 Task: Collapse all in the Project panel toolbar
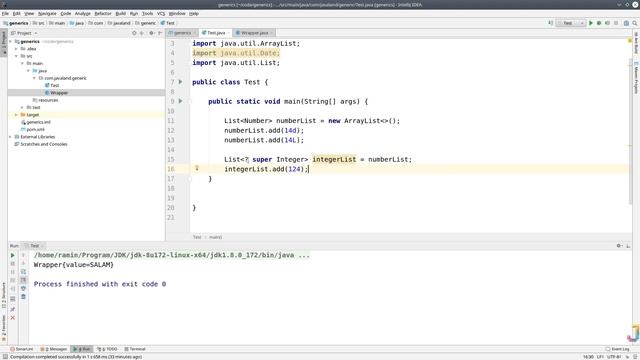(x=142, y=33)
